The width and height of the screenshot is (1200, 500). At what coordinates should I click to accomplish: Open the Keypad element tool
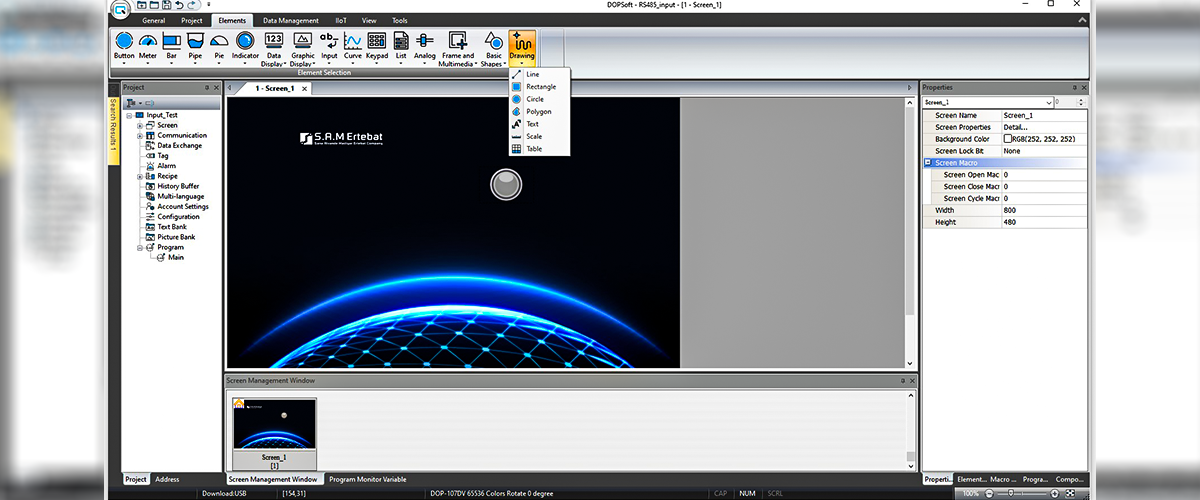(x=377, y=42)
